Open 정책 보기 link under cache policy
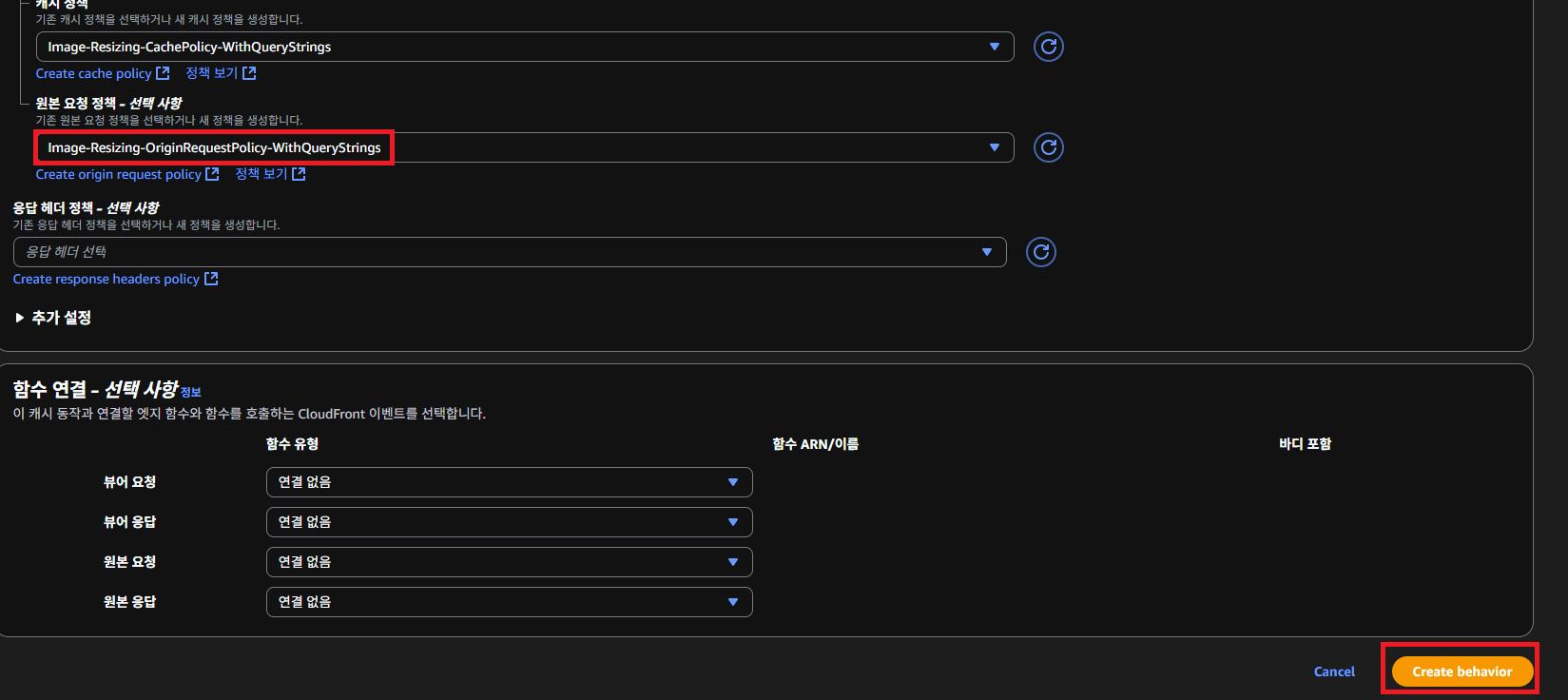 (211, 73)
